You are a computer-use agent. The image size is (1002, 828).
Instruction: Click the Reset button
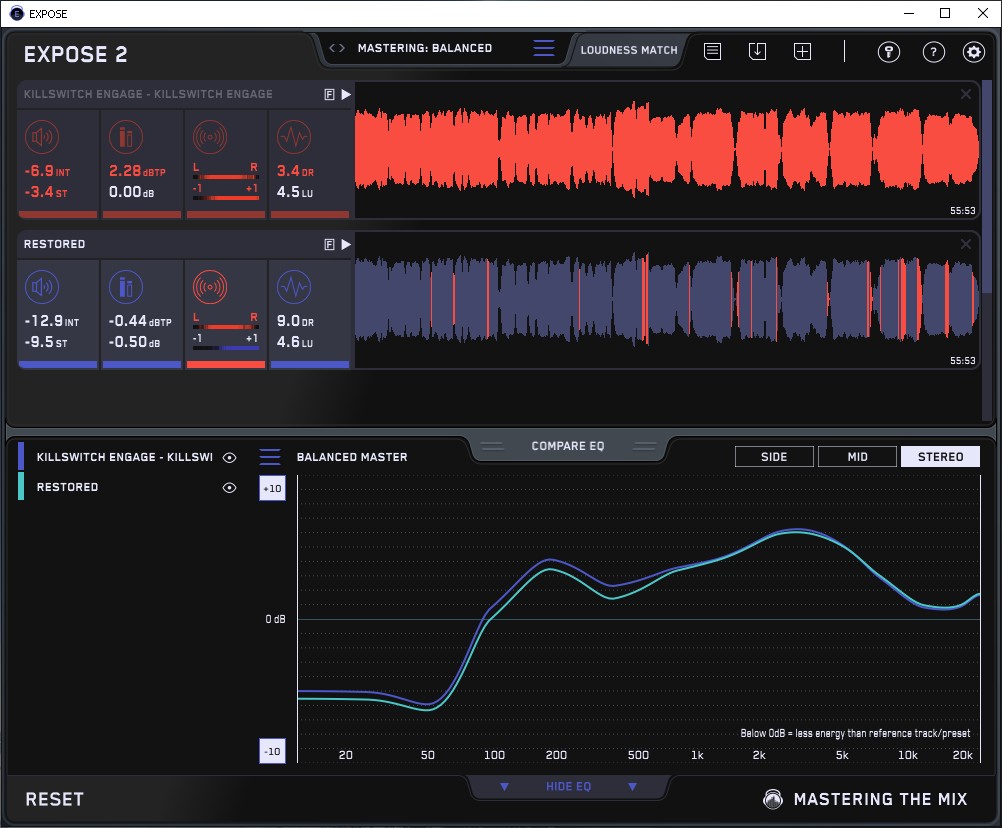point(54,799)
